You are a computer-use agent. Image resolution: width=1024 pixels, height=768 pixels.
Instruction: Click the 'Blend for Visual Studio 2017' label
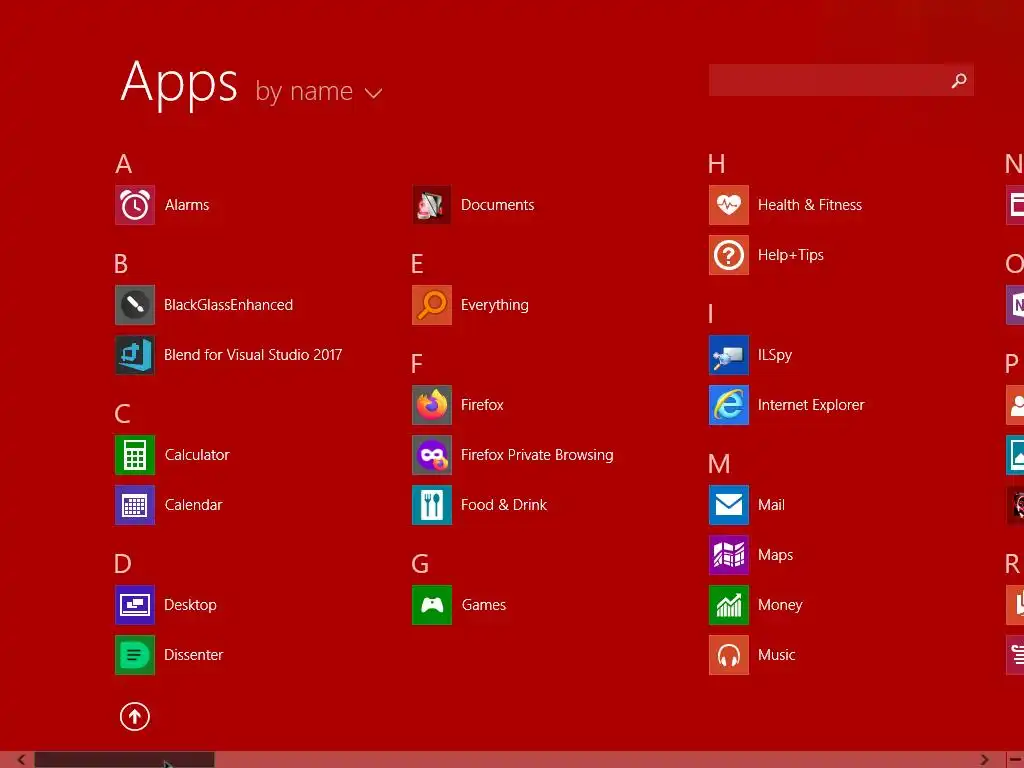point(253,355)
